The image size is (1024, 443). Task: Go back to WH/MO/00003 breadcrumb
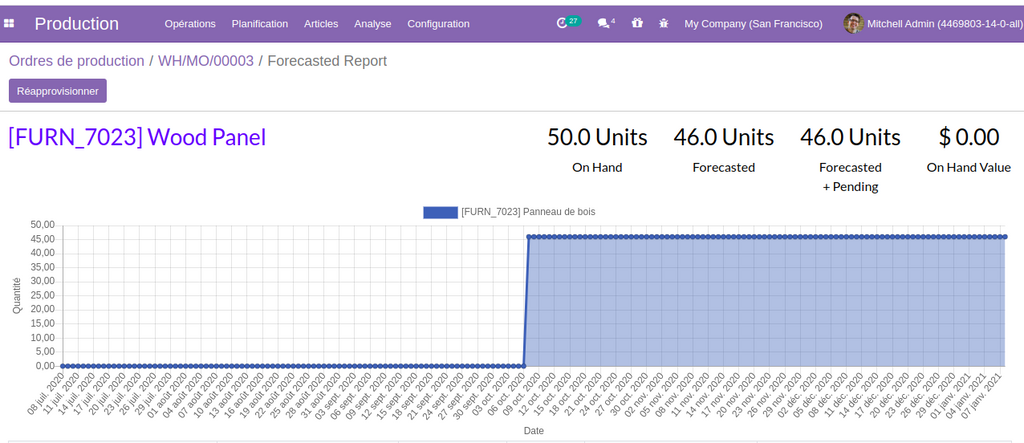click(206, 61)
